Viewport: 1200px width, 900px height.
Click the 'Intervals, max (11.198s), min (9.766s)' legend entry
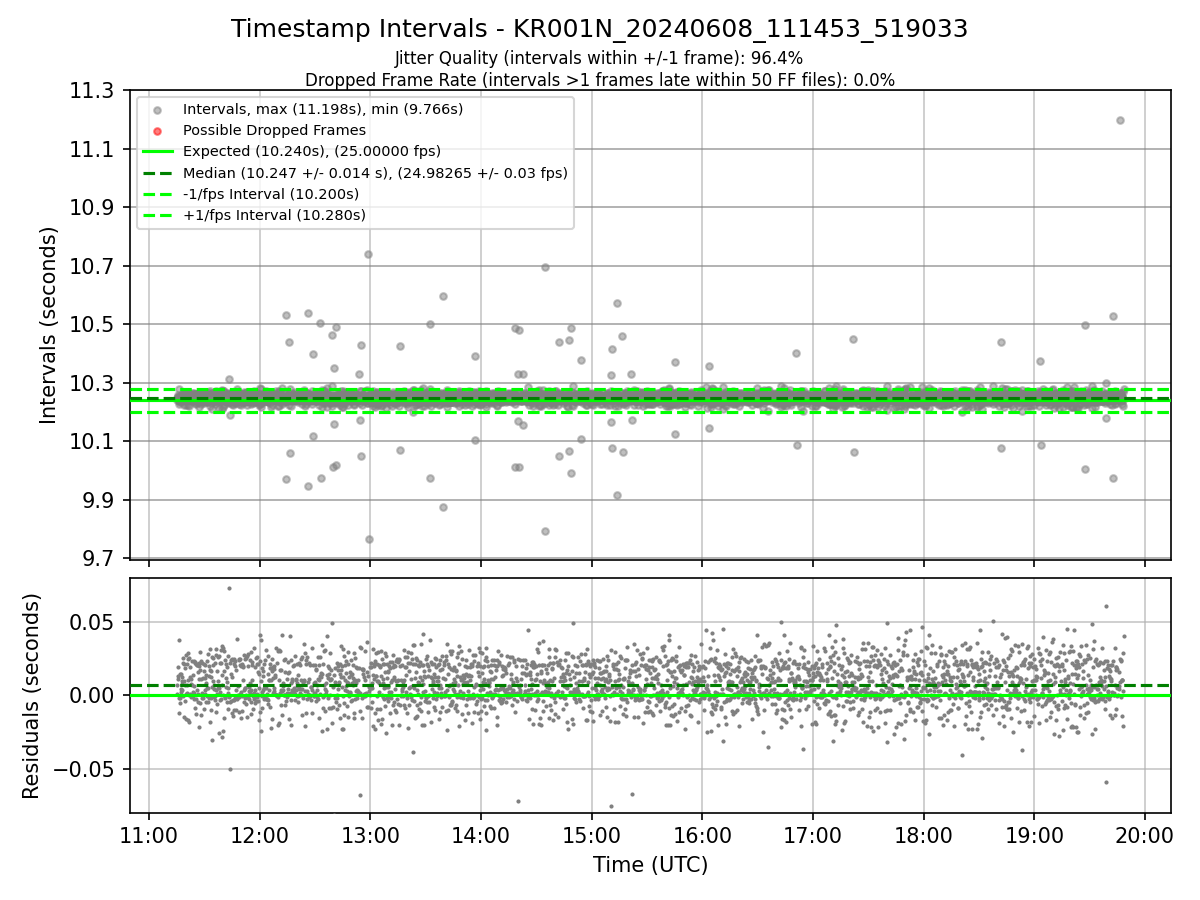click(323, 108)
